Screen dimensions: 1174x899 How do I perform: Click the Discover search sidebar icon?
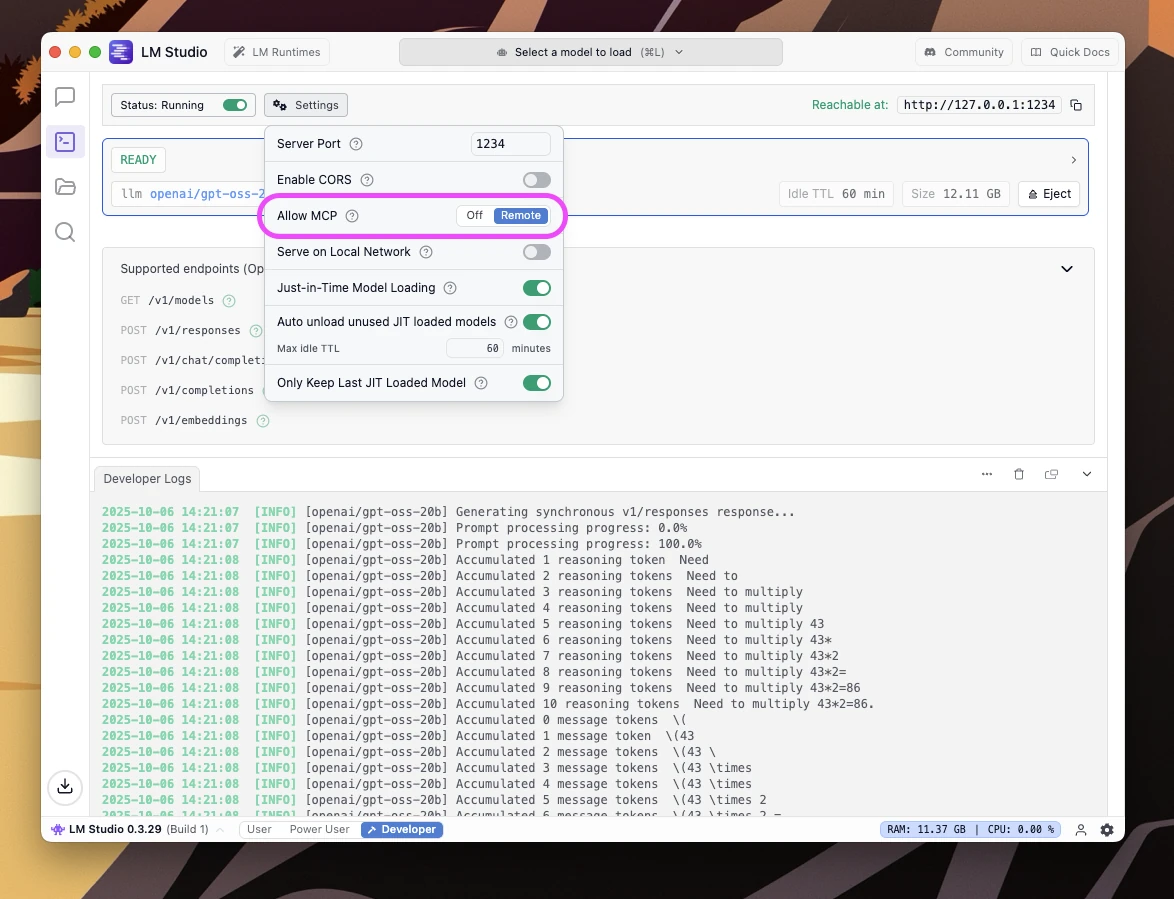tap(65, 232)
